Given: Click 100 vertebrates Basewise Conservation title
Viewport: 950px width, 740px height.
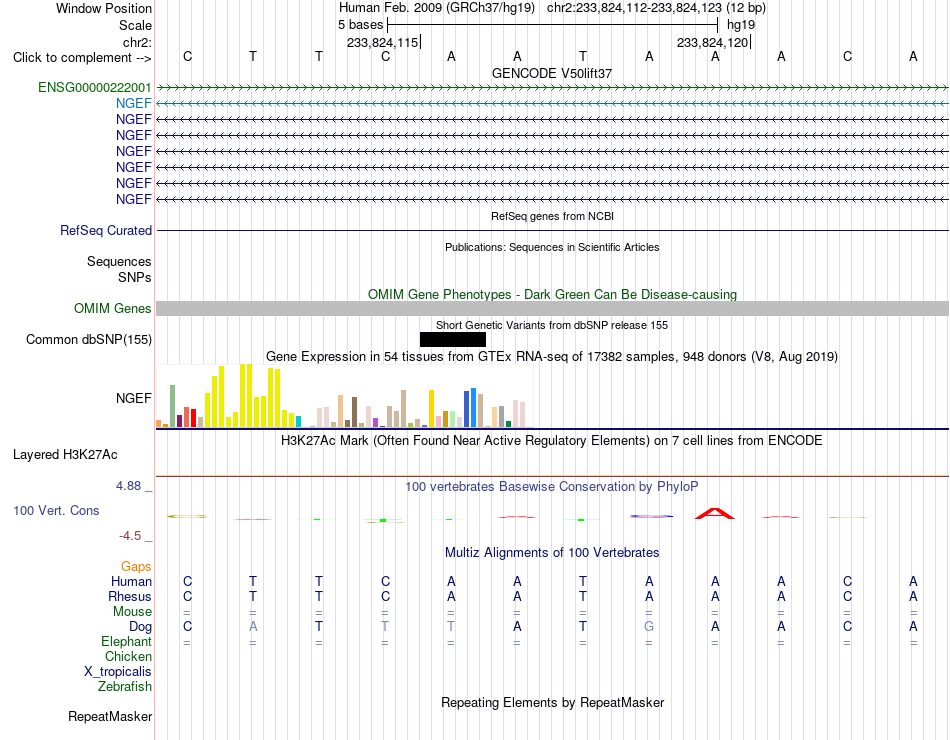Looking at the screenshot, I should (x=552, y=487).
